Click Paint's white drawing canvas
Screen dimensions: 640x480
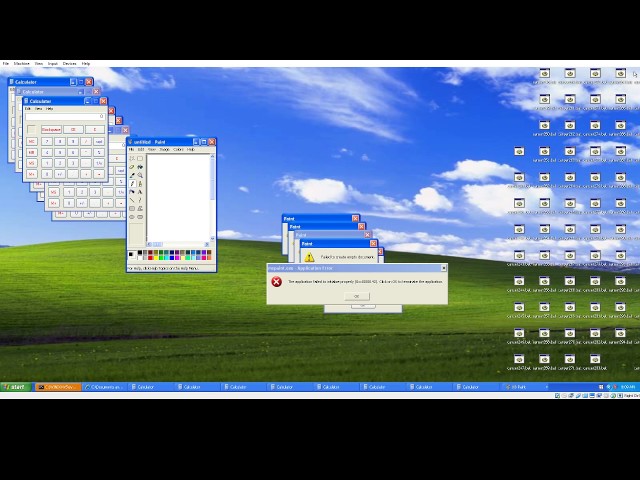pos(178,198)
